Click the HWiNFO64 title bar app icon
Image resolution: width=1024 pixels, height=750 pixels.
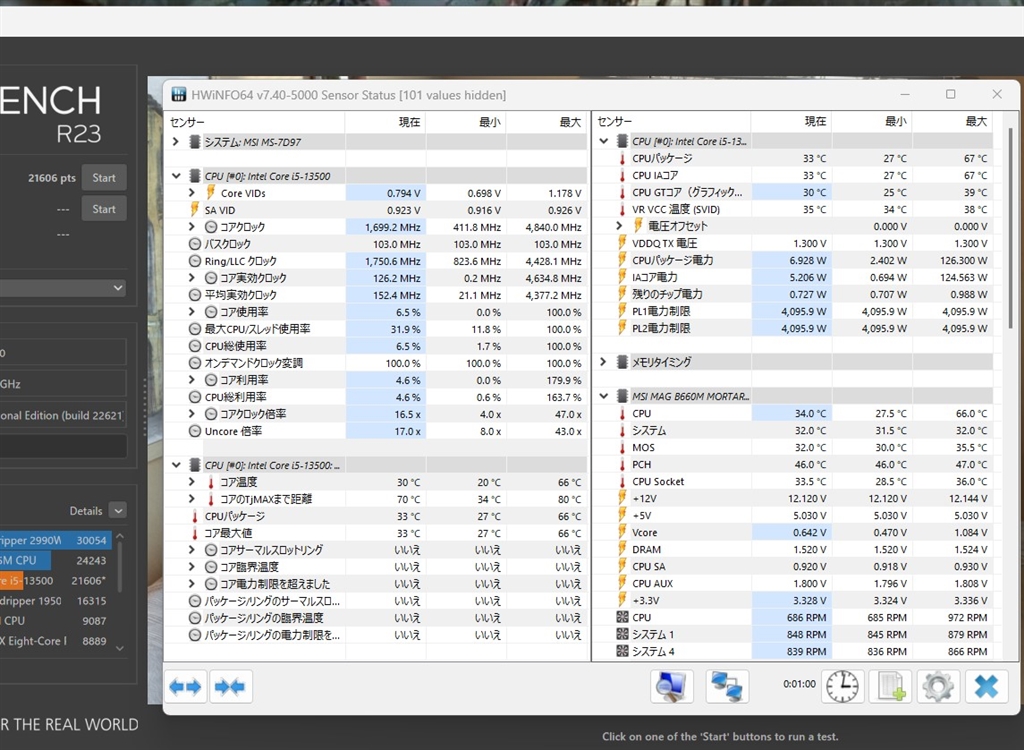pyautogui.click(x=178, y=95)
